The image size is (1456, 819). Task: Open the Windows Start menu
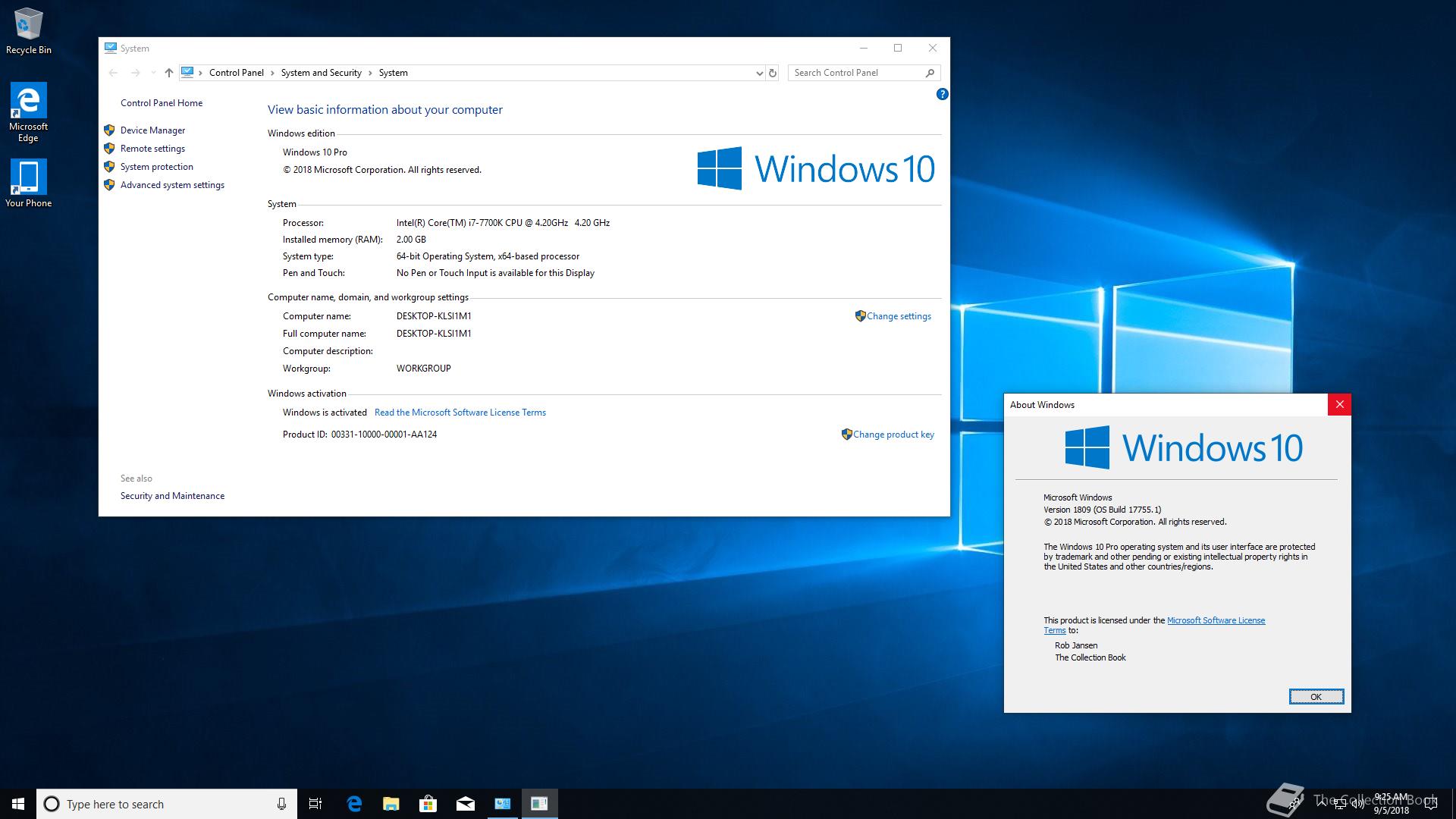tap(18, 804)
